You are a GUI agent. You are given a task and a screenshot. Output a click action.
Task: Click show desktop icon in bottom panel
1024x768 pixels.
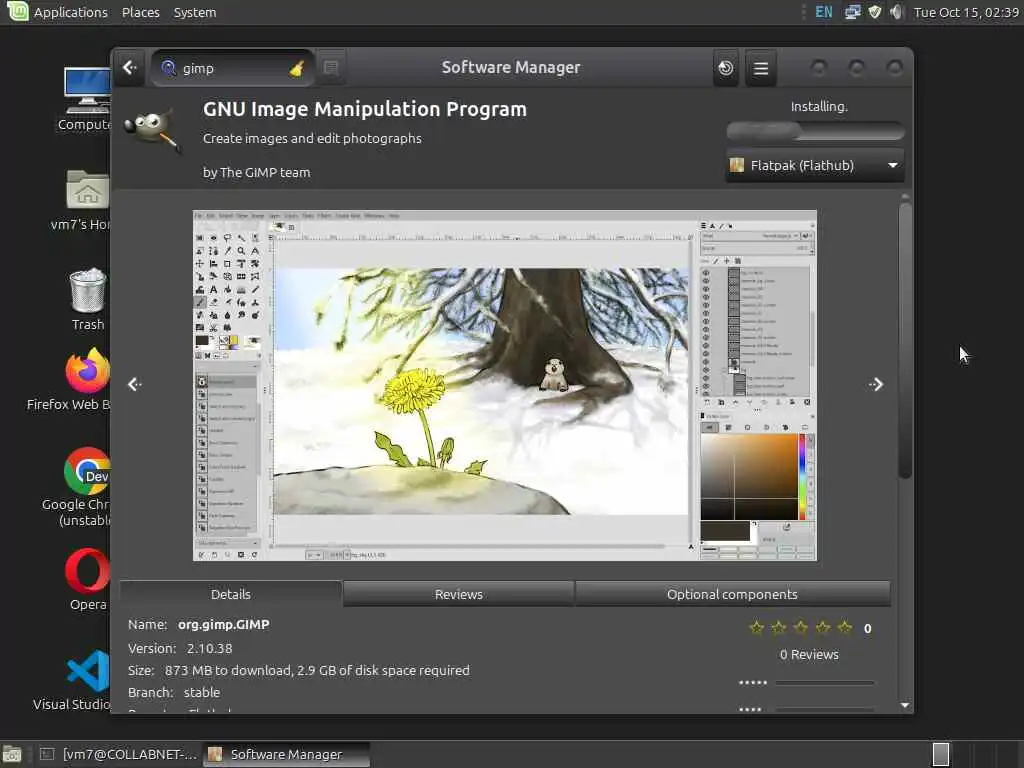tap(12, 754)
